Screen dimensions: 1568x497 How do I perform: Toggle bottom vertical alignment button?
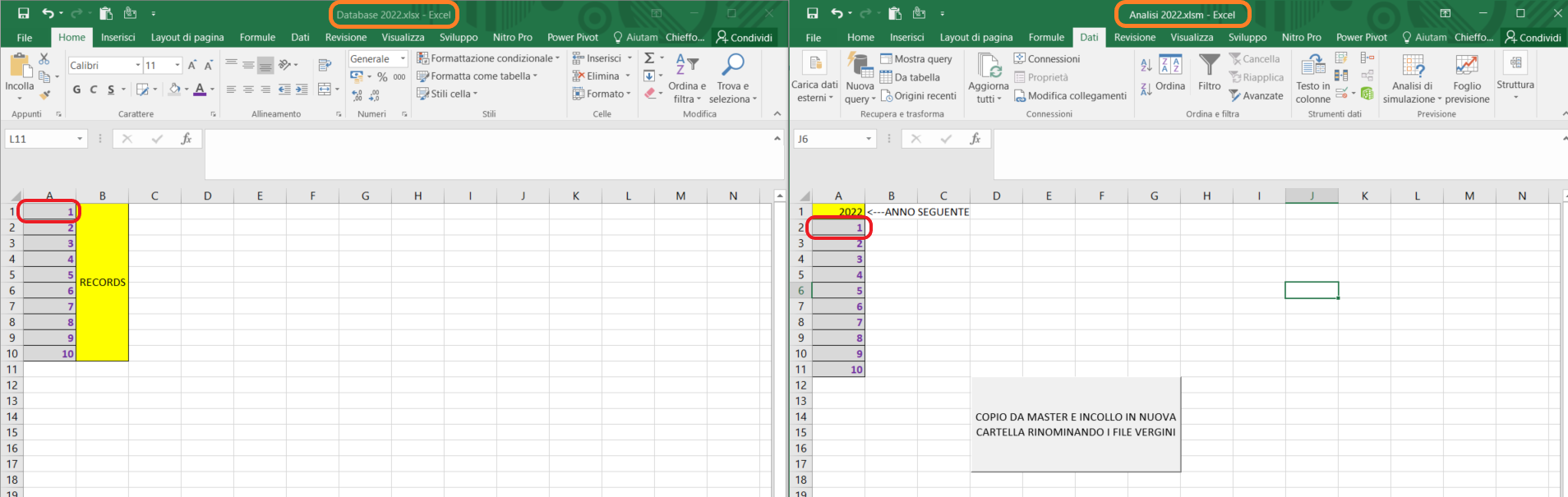coord(265,65)
